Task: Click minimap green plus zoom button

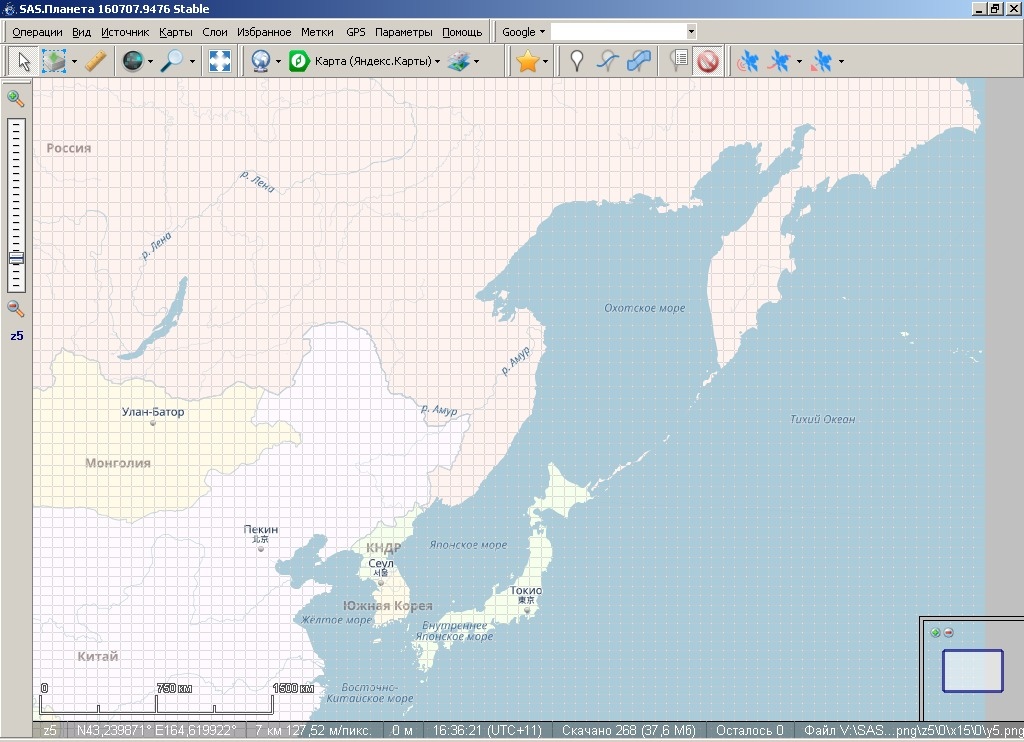Action: [x=935, y=632]
